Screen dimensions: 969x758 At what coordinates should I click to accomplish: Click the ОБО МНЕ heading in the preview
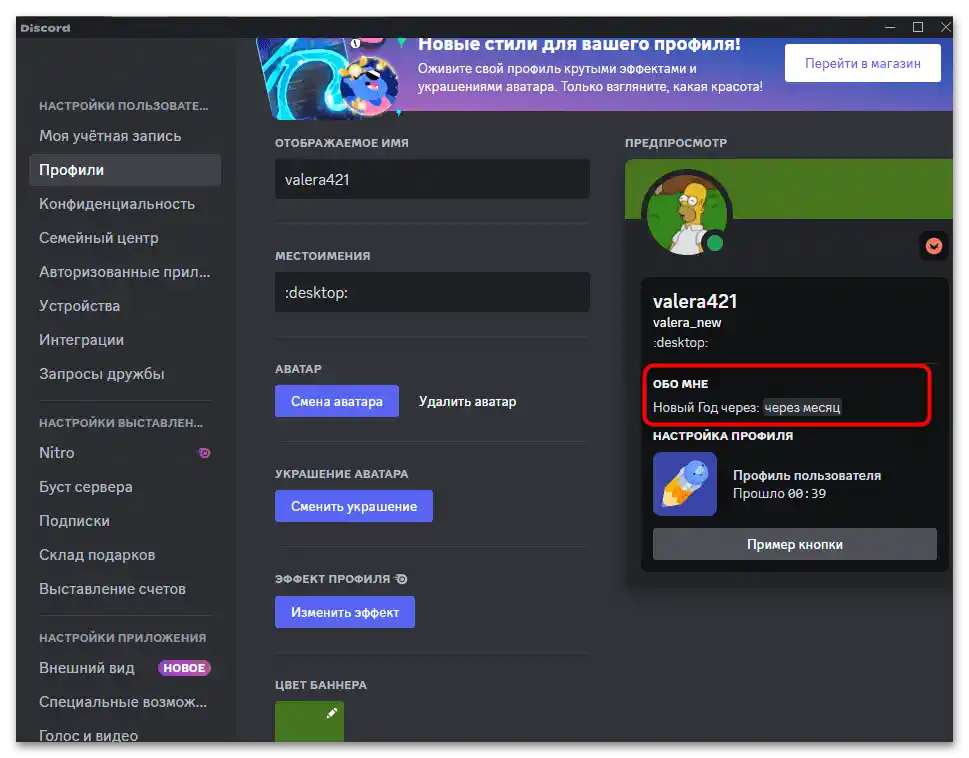coord(680,384)
